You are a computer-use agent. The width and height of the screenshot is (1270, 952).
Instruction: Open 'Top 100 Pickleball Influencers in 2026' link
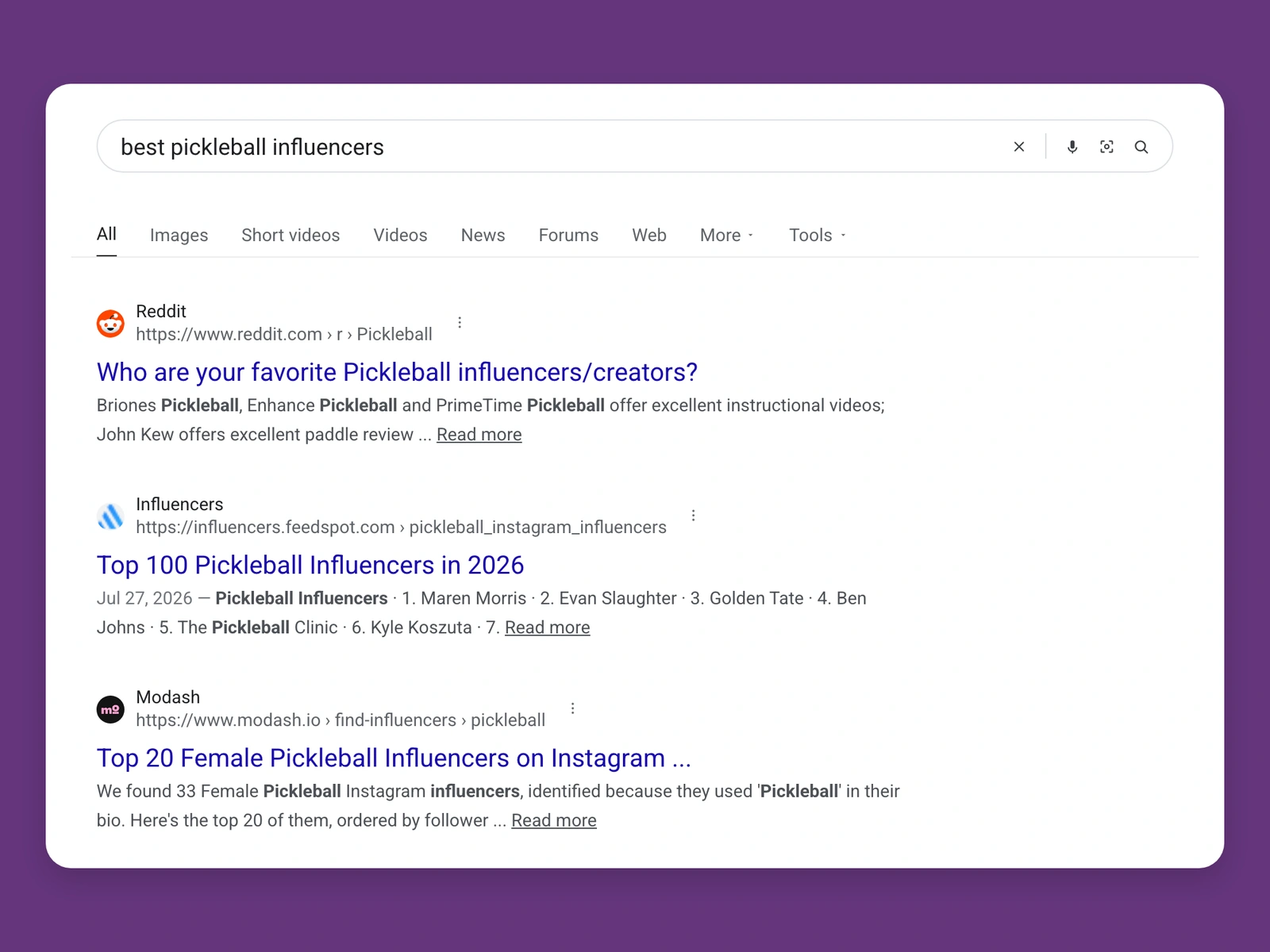[x=310, y=565]
